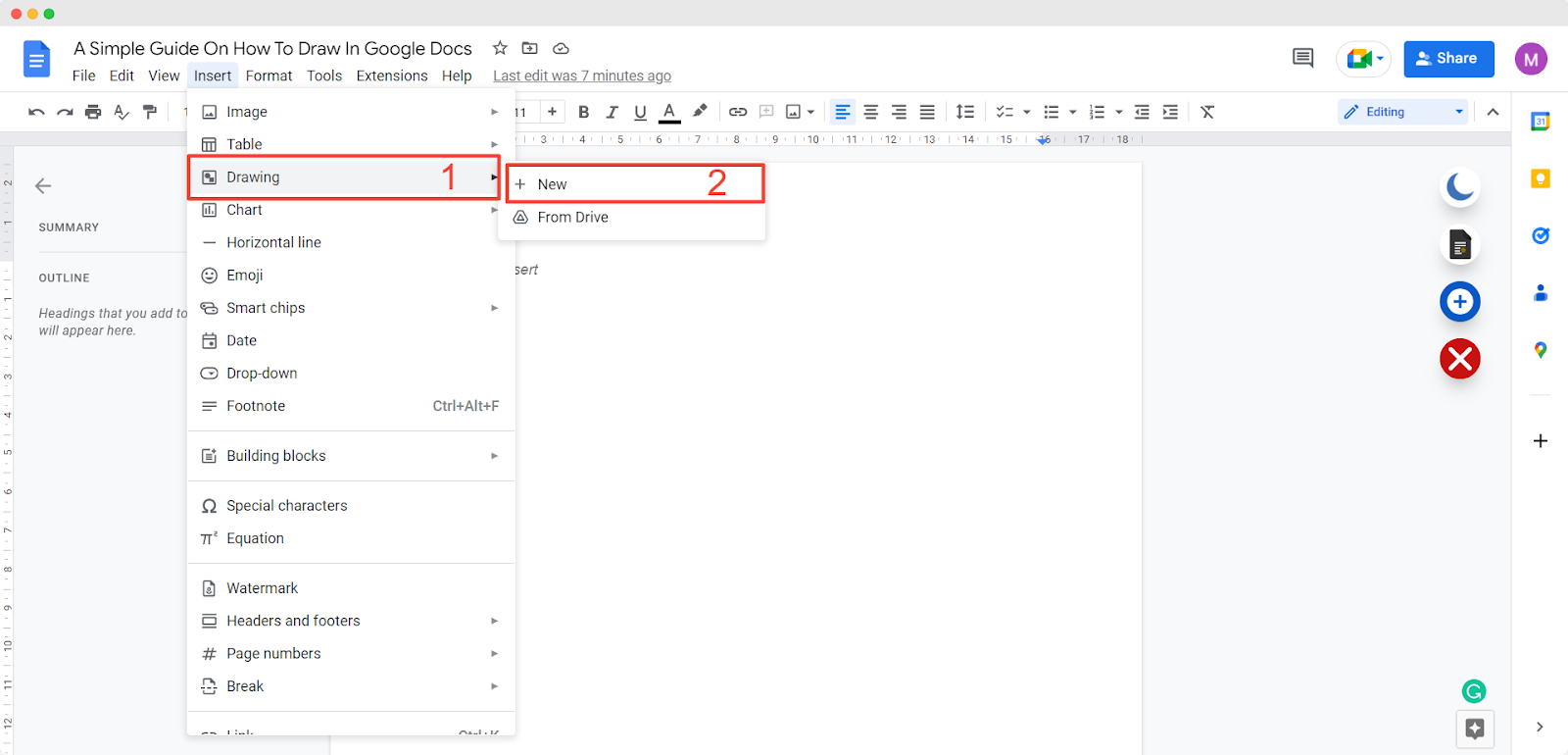Image resolution: width=1568 pixels, height=755 pixels.
Task: Select From Drive in the Drawing submenu
Action: click(632, 218)
